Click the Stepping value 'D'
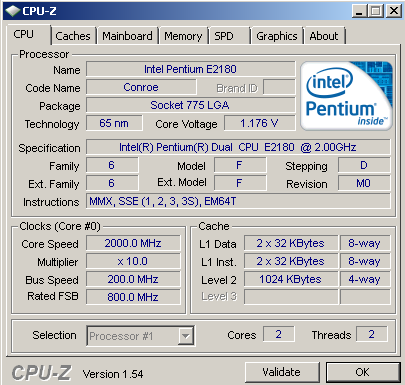Viewport: 405px width, 385px height. (x=364, y=165)
